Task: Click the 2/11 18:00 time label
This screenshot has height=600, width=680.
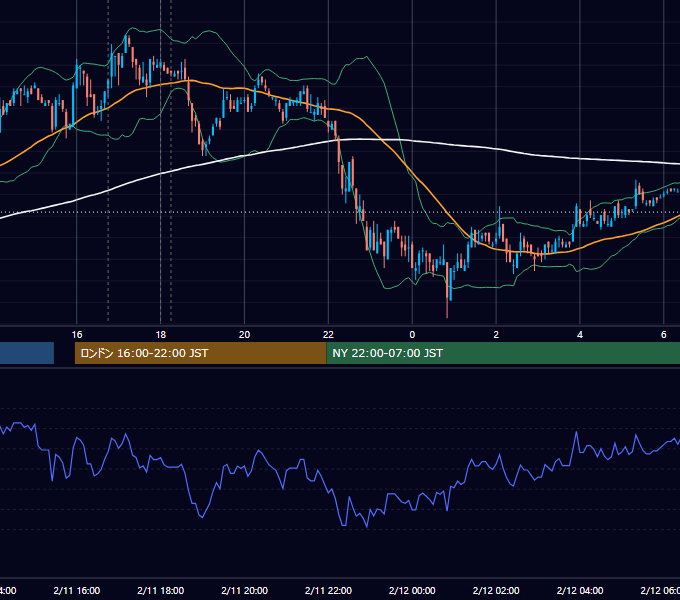Action: tap(161, 590)
